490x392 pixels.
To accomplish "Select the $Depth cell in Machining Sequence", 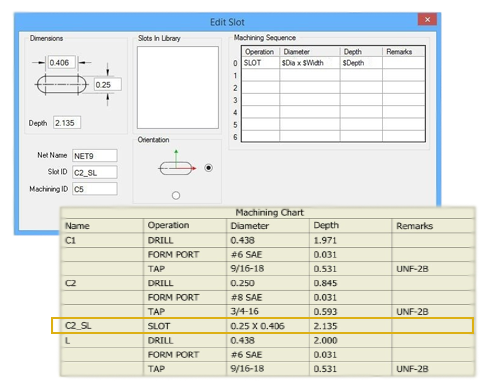I will (361, 63).
